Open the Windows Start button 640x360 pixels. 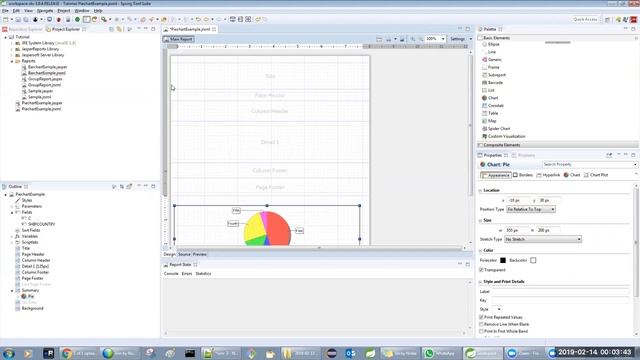tap(9, 353)
